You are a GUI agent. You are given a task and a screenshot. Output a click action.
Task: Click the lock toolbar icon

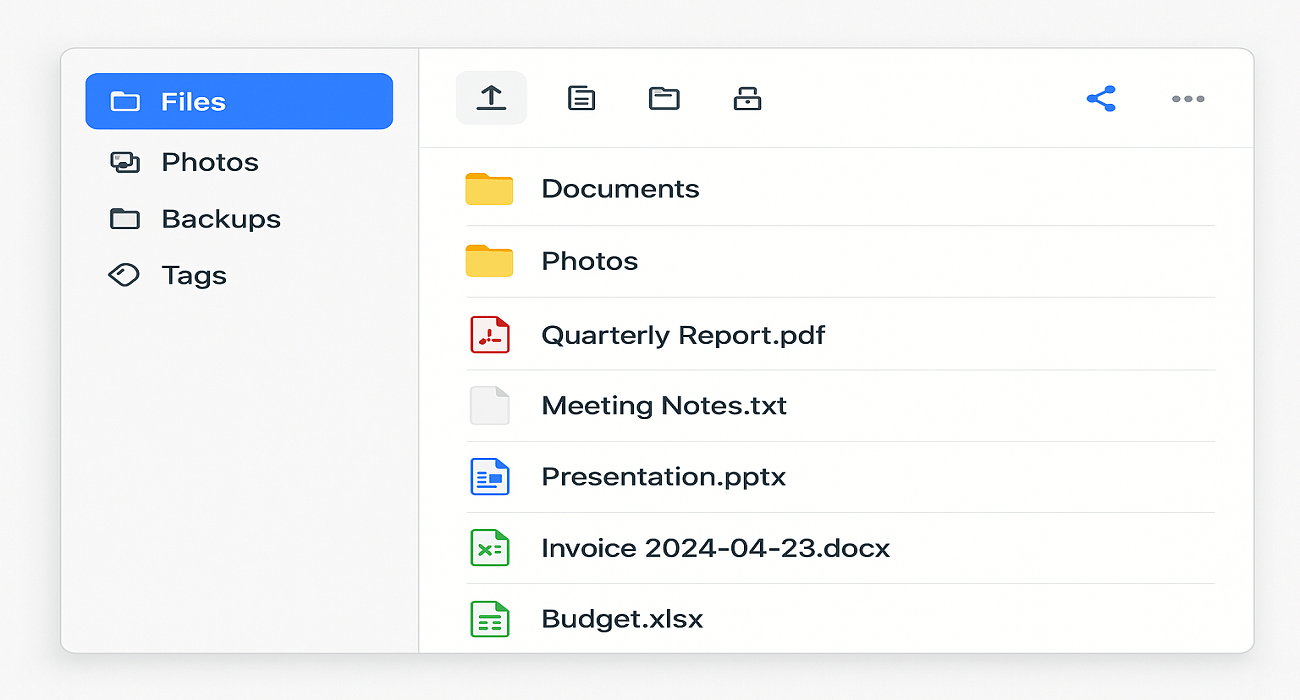pos(747,98)
